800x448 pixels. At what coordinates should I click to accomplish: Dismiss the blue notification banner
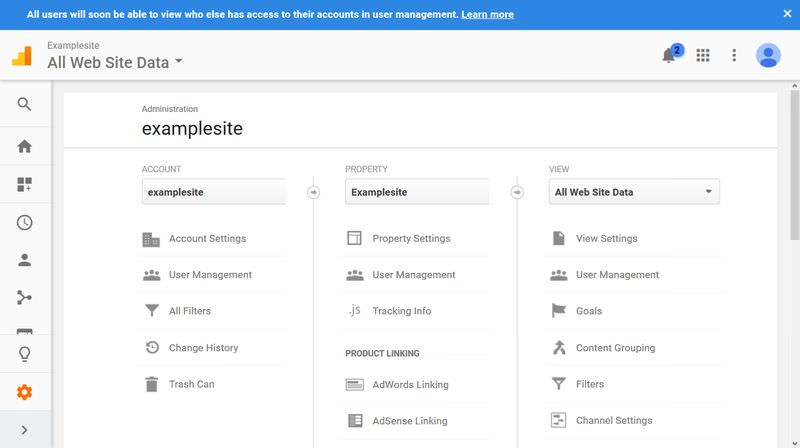point(787,14)
